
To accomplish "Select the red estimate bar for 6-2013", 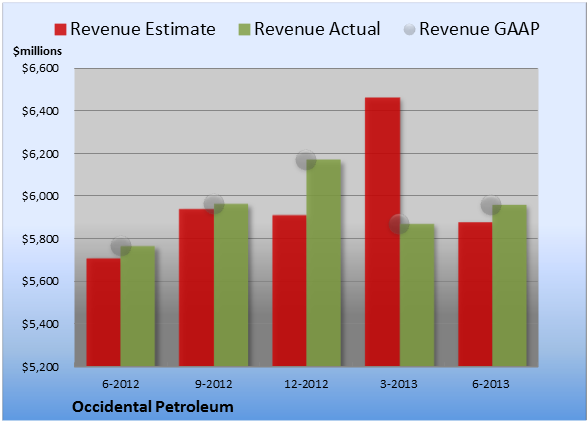I will [475, 294].
